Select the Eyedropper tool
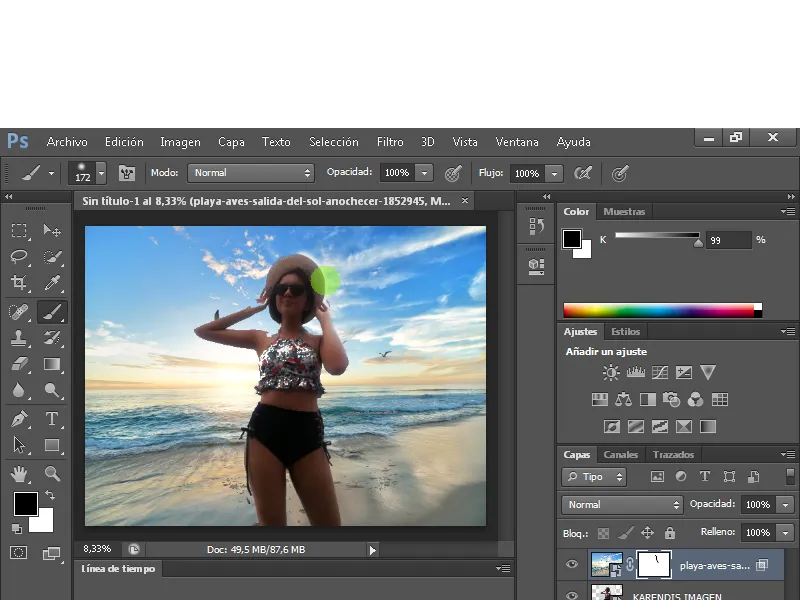This screenshot has width=800, height=600. click(52, 283)
